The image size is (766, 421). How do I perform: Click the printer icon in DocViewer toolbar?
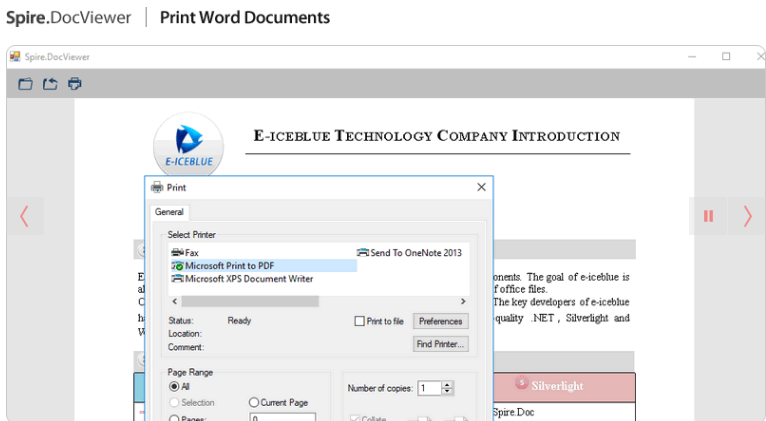(74, 84)
